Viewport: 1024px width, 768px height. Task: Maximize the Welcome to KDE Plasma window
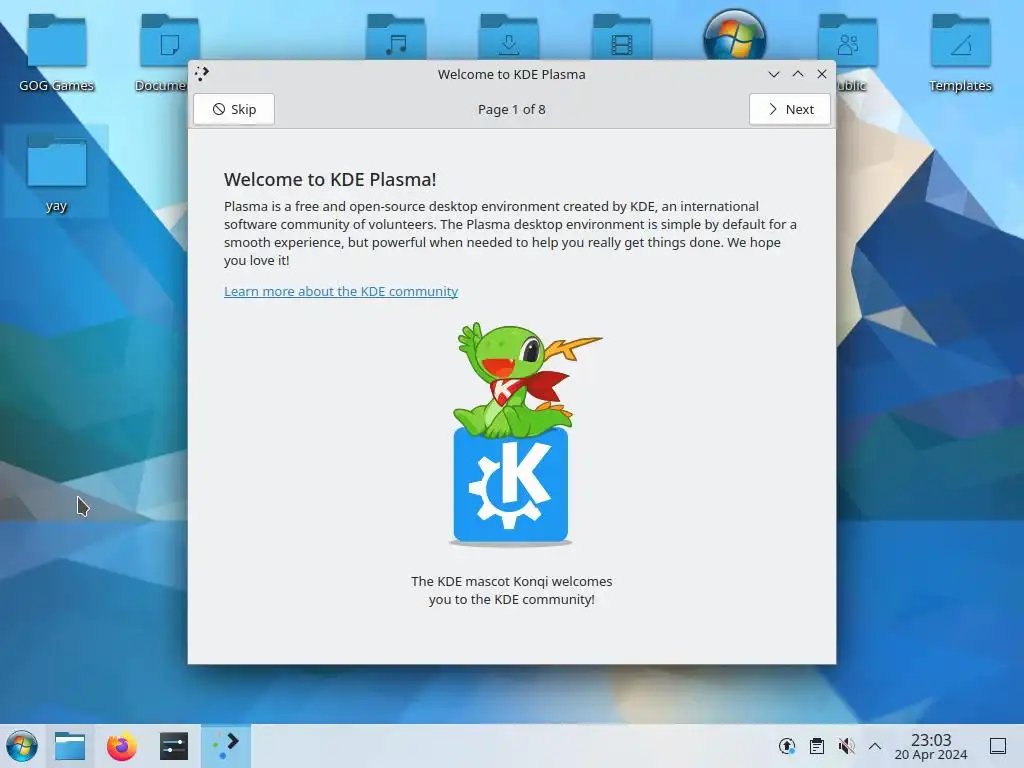(x=798, y=74)
